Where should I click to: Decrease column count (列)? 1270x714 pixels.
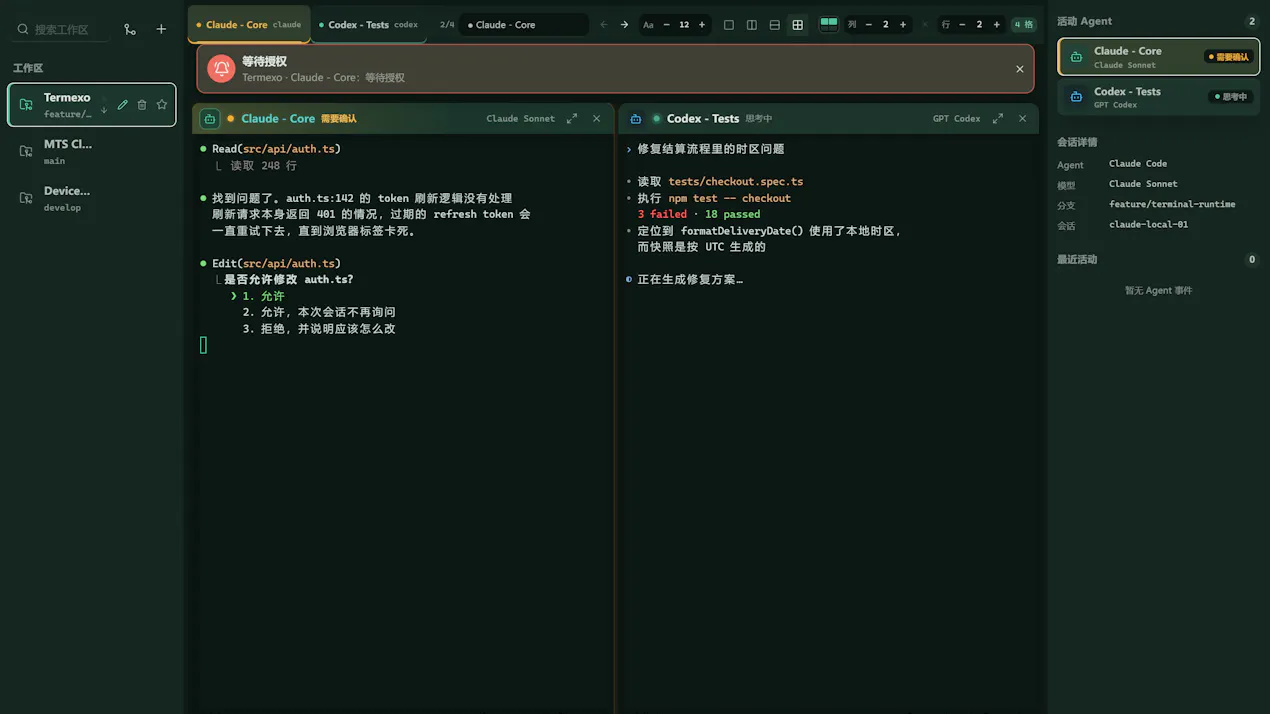click(x=868, y=24)
